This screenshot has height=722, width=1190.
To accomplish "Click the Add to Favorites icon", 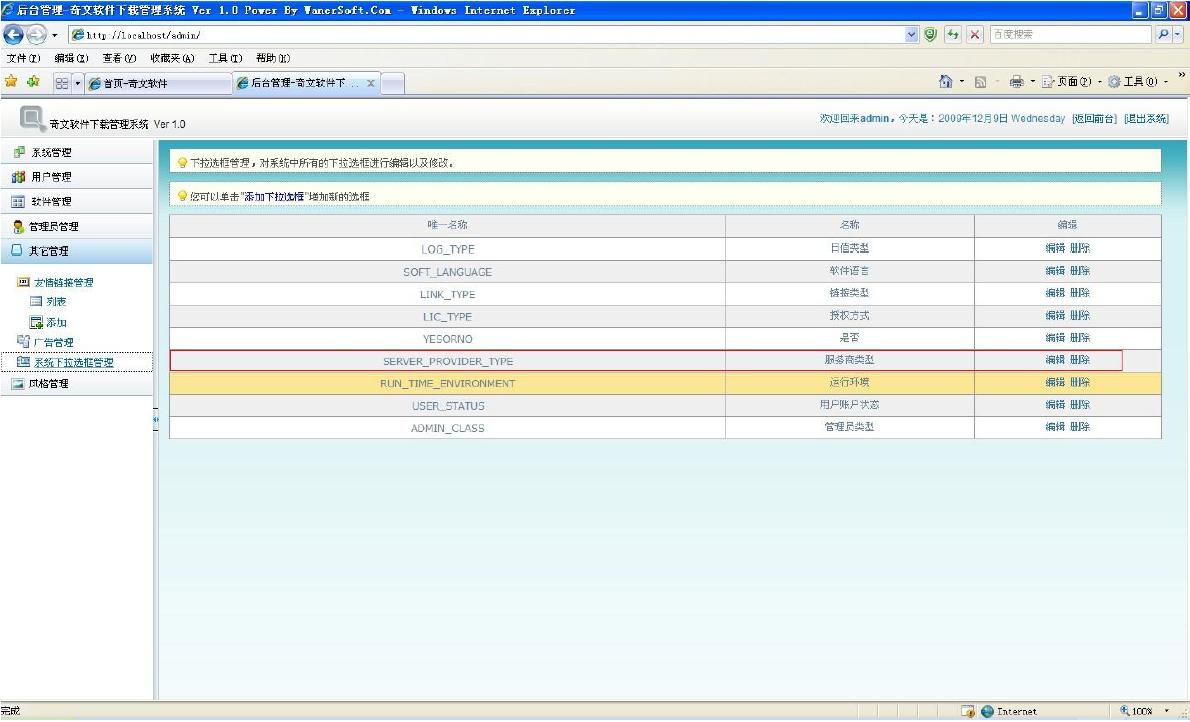I will [x=33, y=81].
